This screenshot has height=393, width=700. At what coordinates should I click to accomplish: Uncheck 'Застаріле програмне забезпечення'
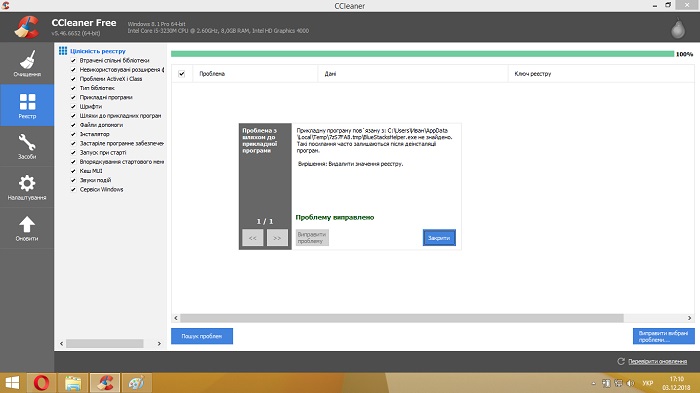[73, 143]
